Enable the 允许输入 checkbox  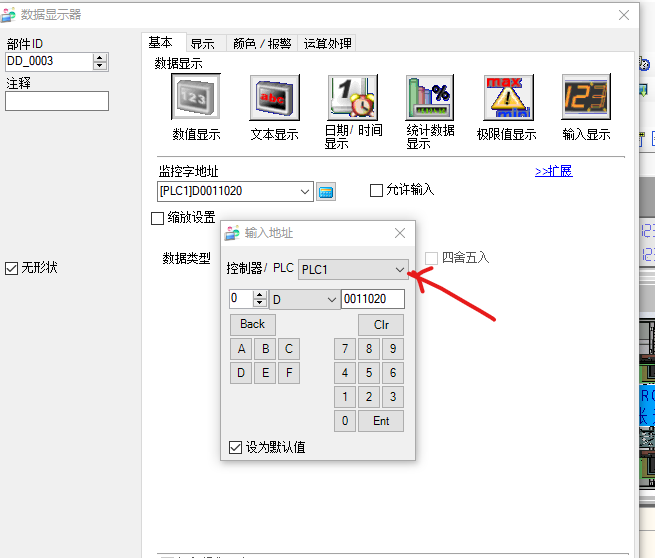point(377,190)
